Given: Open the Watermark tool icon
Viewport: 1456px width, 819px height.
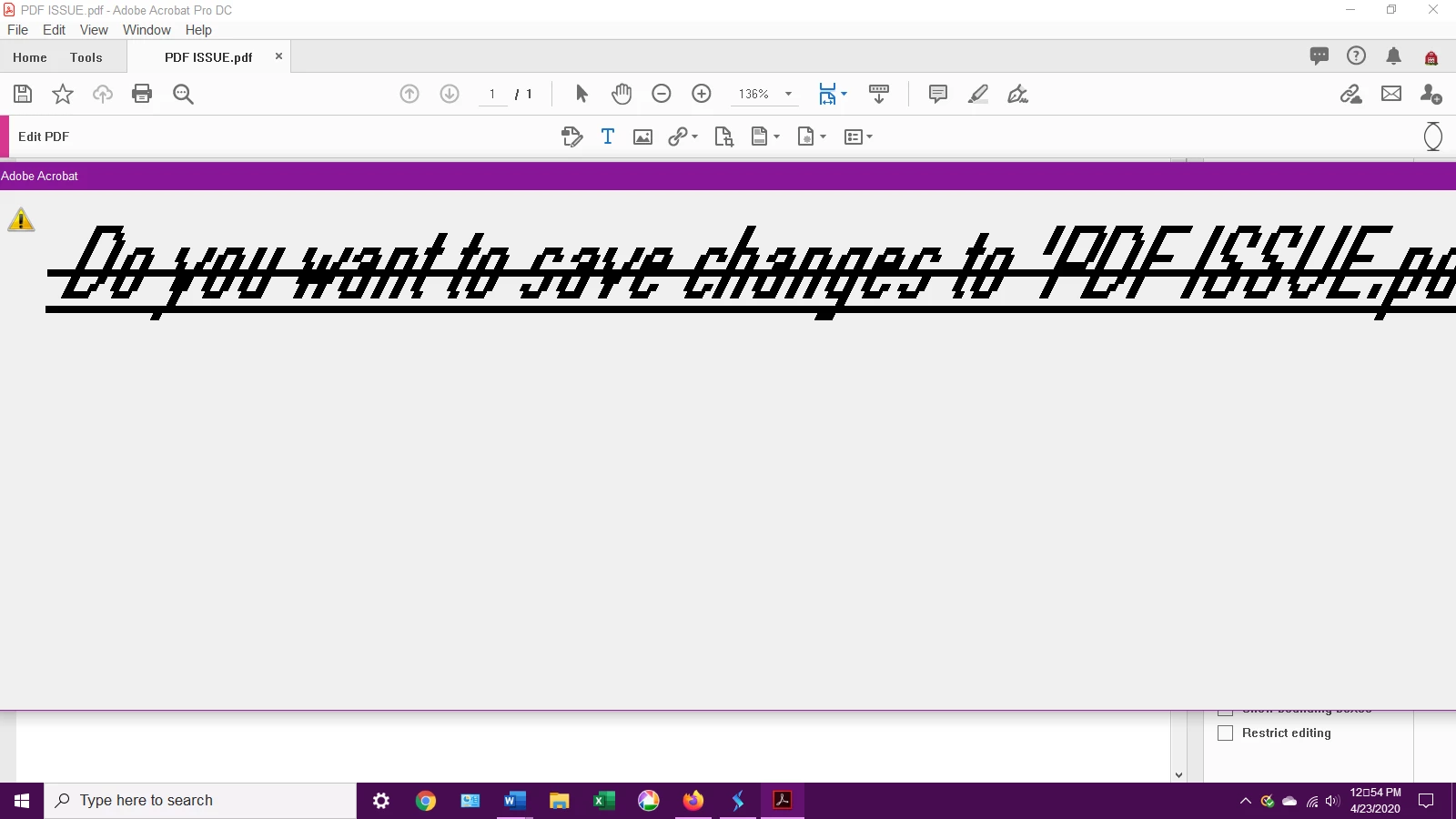Looking at the screenshot, I should click(806, 136).
